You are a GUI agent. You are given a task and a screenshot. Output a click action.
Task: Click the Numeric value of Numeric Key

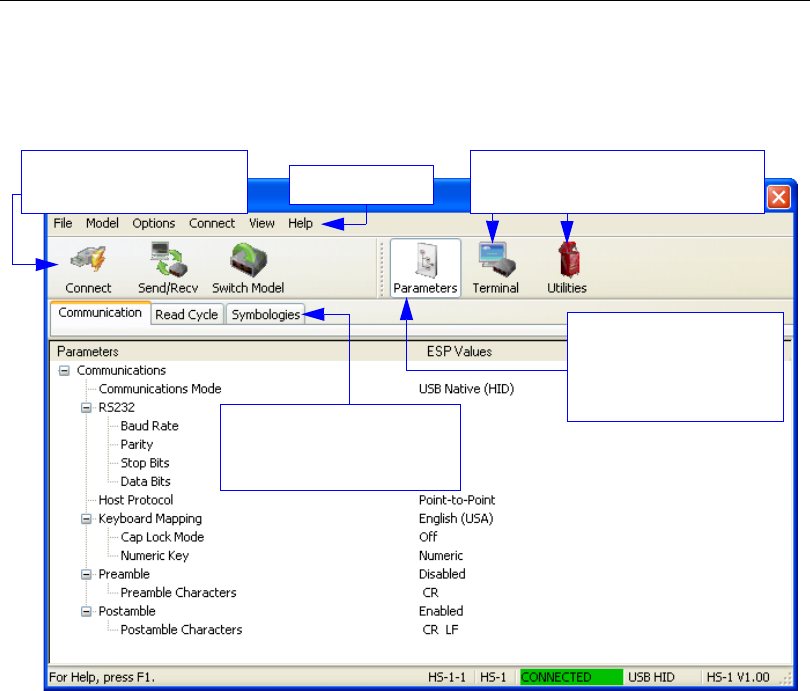click(x=441, y=556)
